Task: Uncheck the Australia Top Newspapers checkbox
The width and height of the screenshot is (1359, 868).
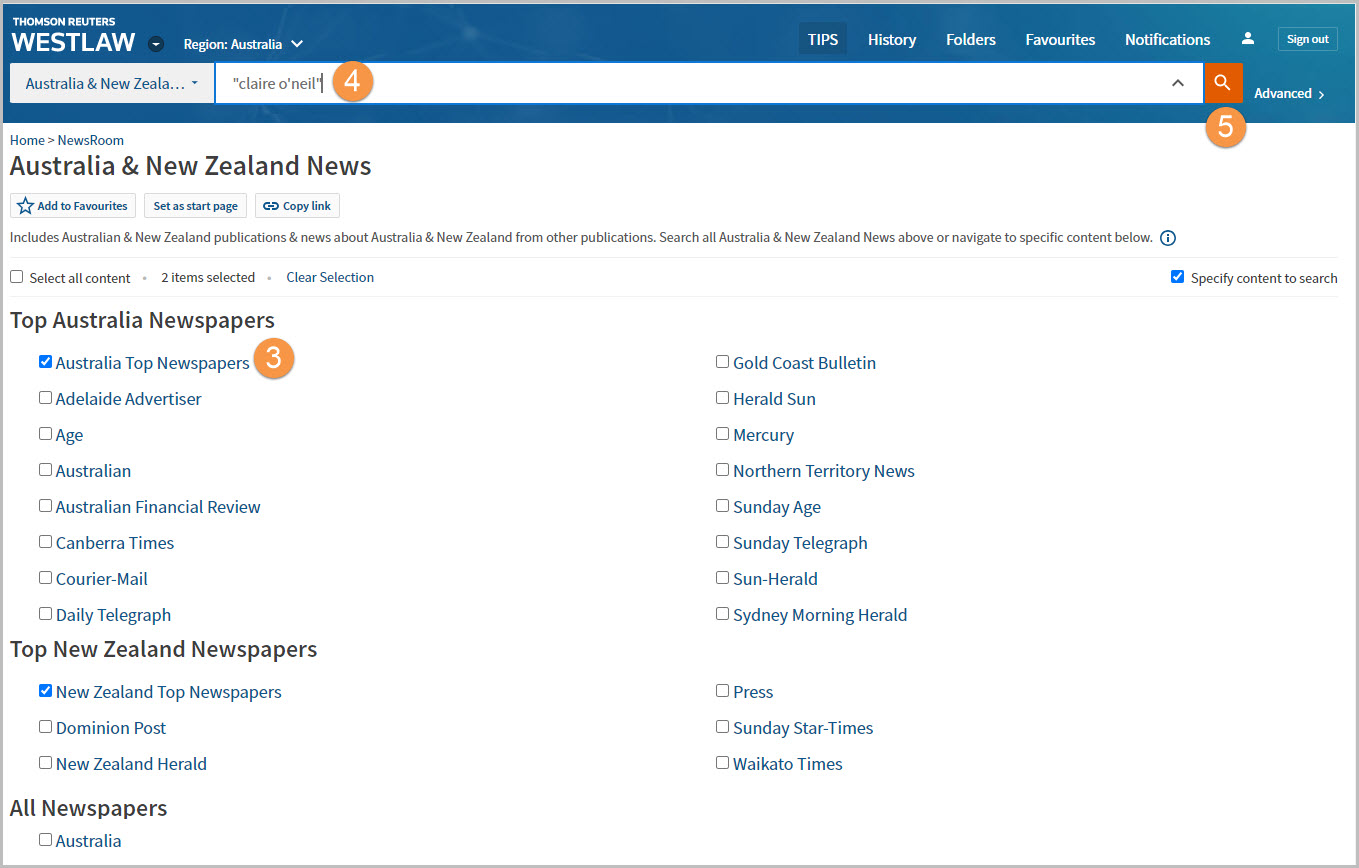Action: coord(45,362)
